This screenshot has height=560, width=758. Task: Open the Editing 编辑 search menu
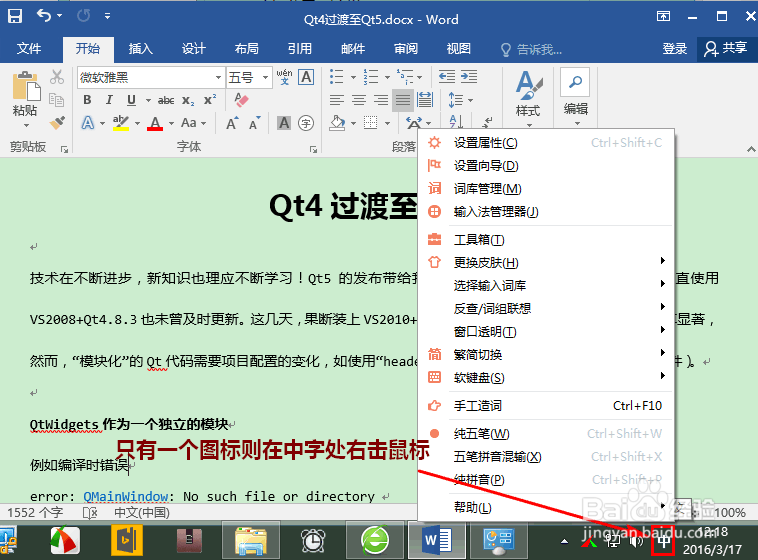(x=575, y=97)
